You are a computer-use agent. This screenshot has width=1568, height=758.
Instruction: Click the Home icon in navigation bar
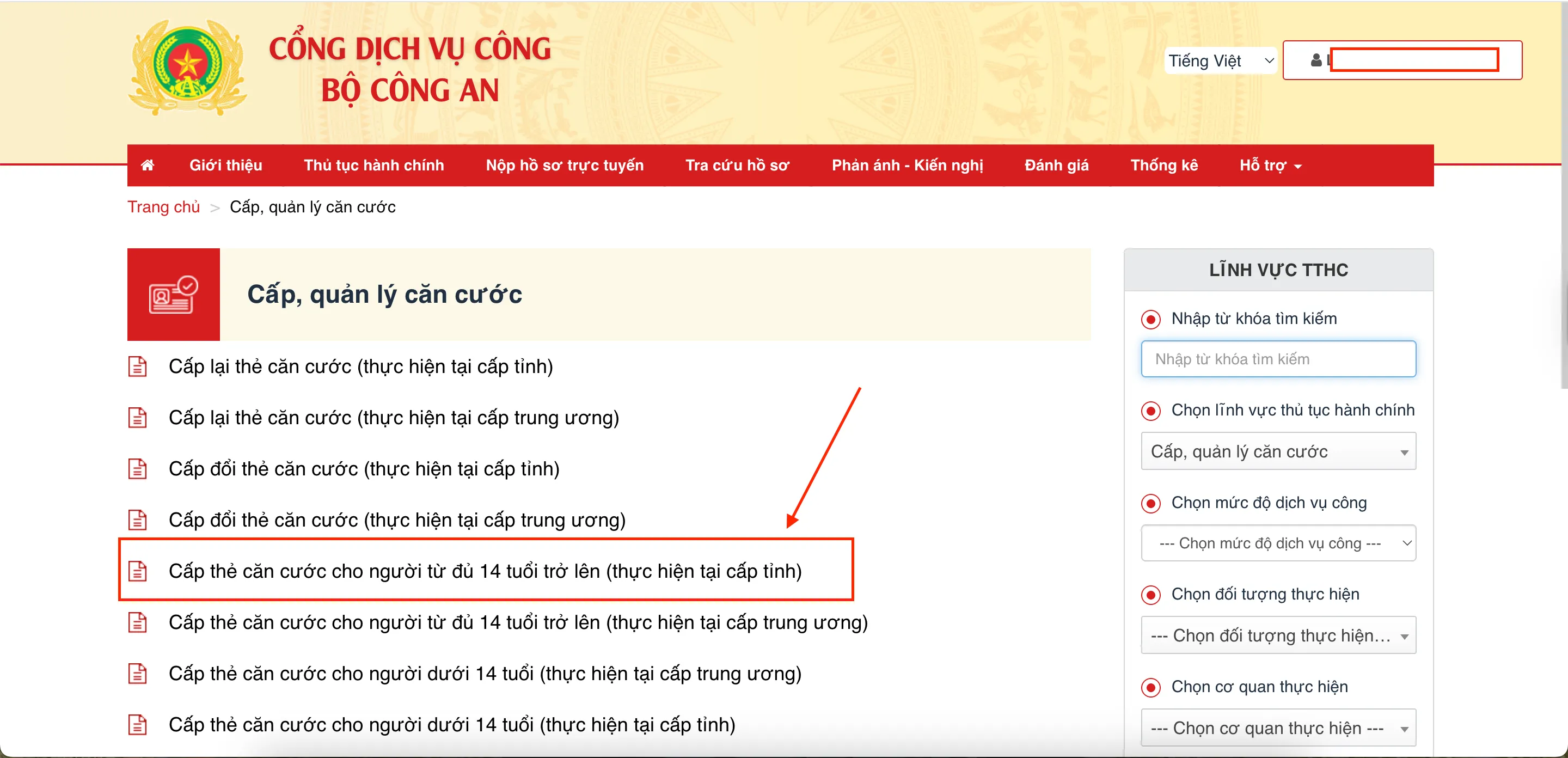pyautogui.click(x=148, y=165)
